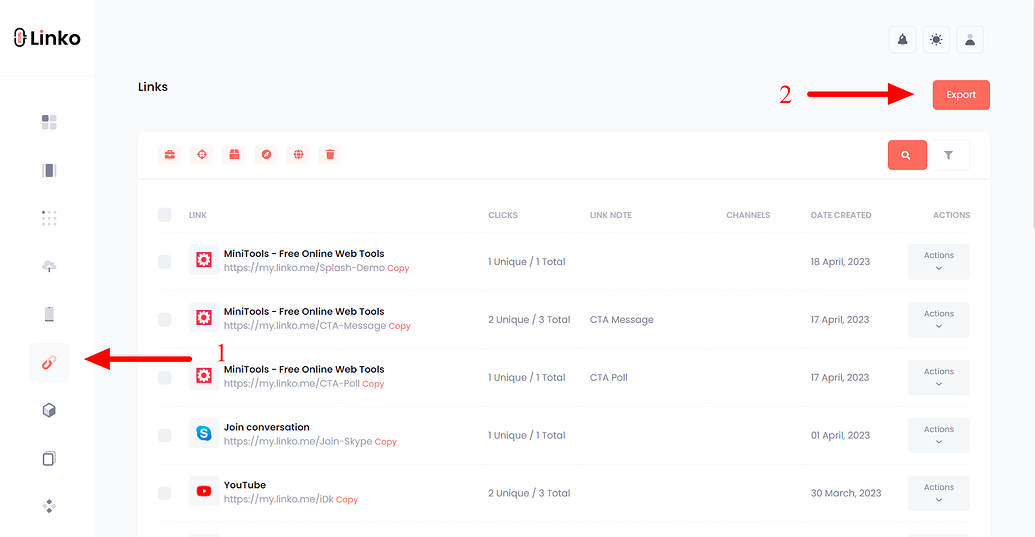Click the cube box sidebar icon
This screenshot has width=1035, height=537.
(x=49, y=410)
